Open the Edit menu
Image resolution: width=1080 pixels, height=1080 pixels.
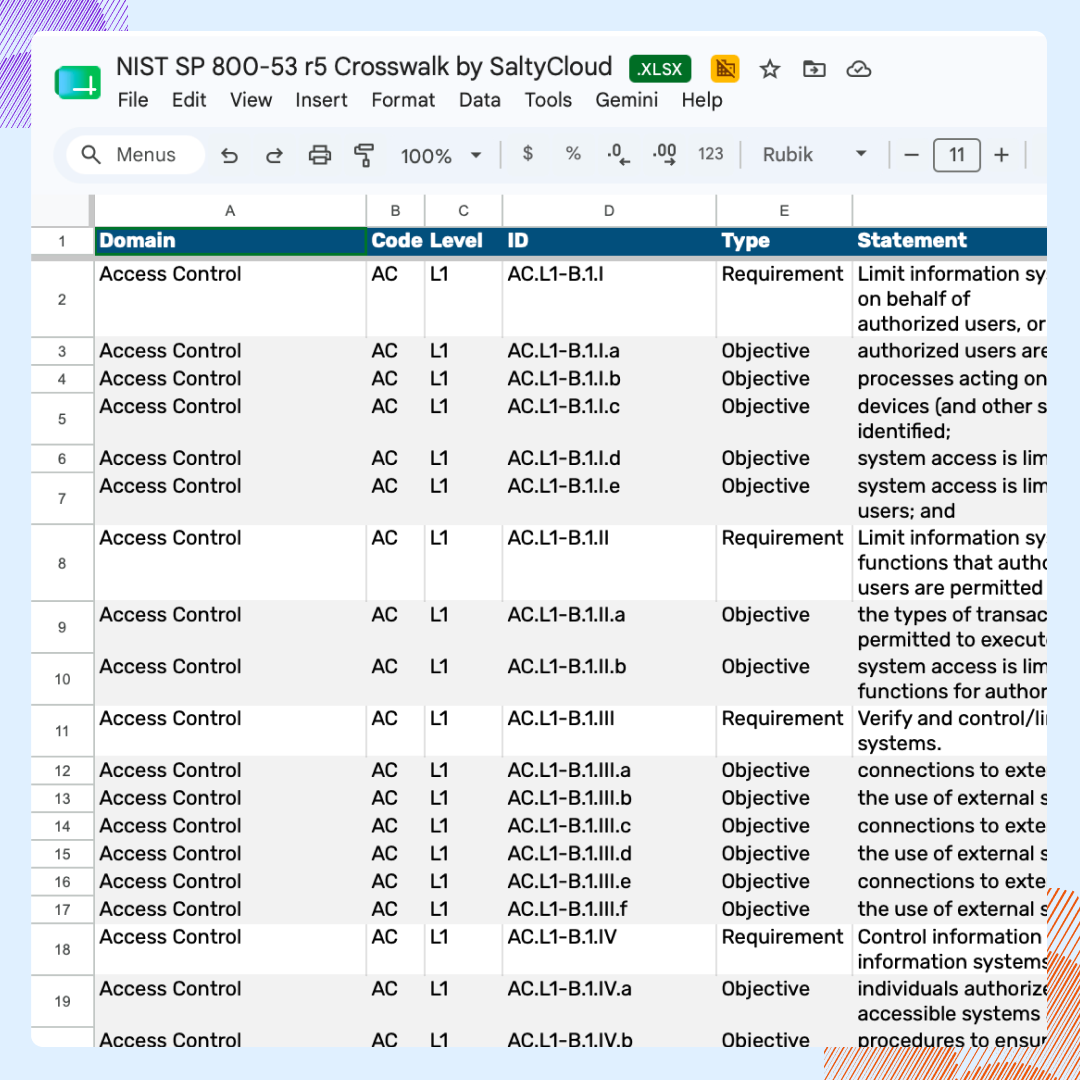(x=189, y=101)
